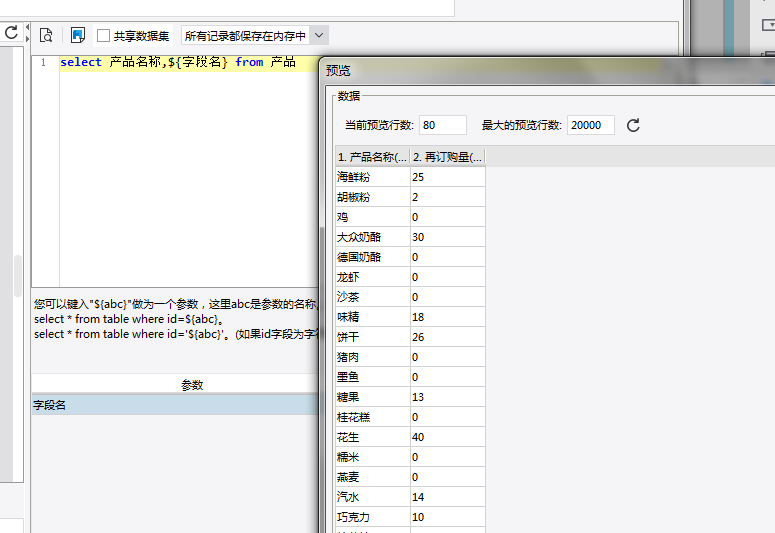This screenshot has height=533, width=775.
Task: Click the cell showing 40 for 花生
Action: tap(447, 437)
